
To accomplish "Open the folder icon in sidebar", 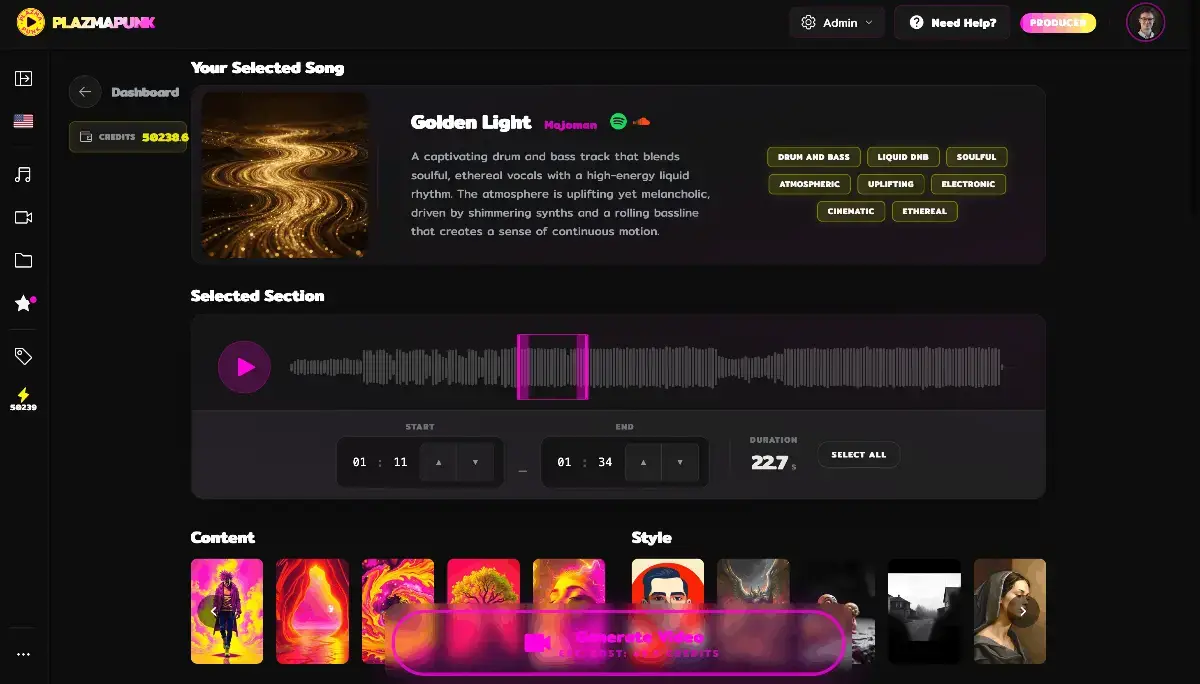I will click(x=23, y=260).
